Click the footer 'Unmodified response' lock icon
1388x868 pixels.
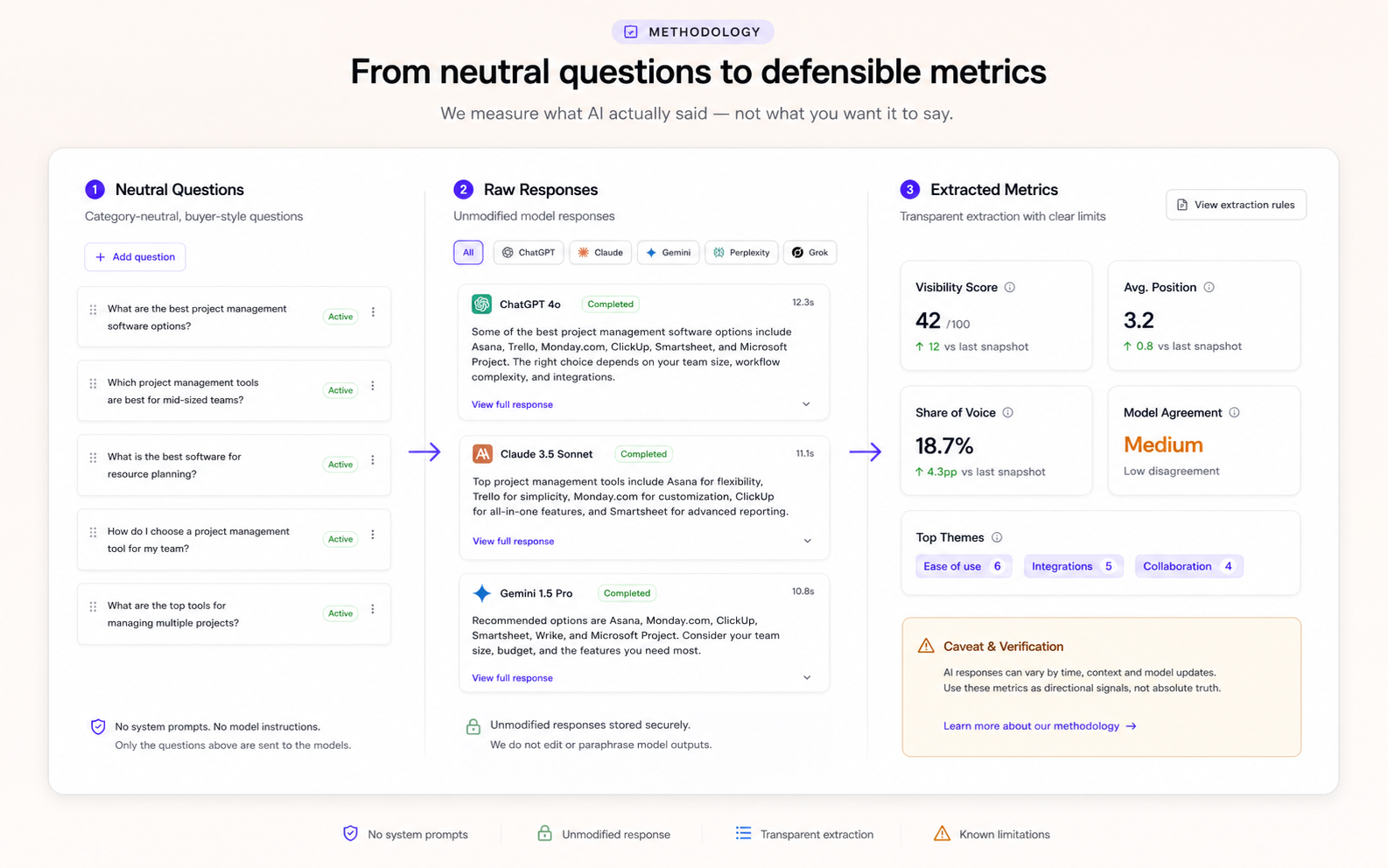[544, 833]
